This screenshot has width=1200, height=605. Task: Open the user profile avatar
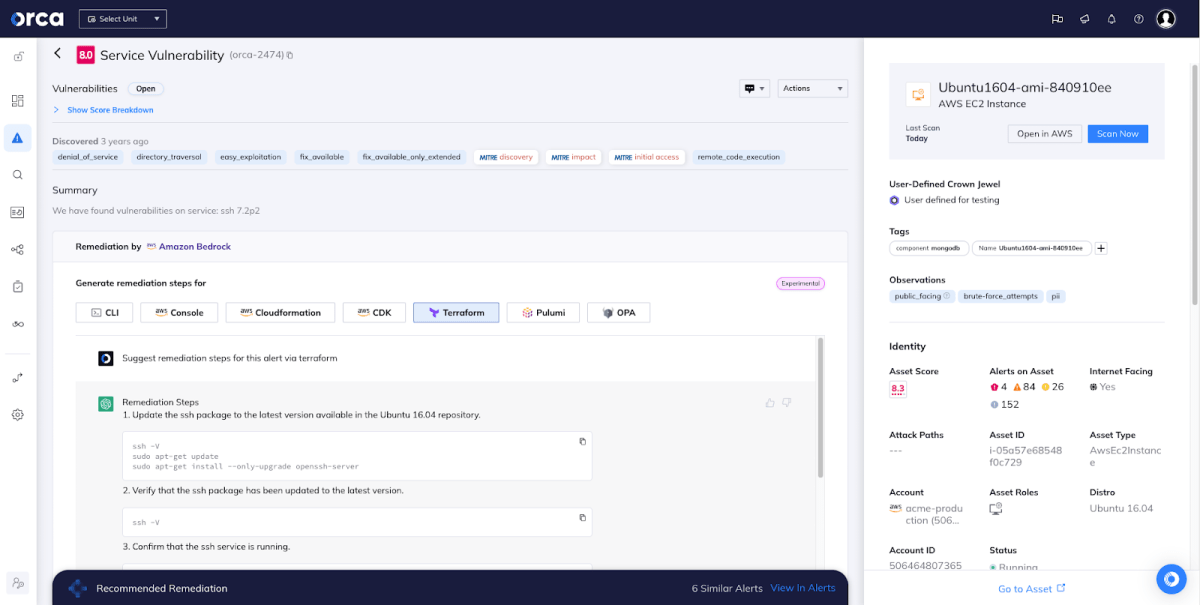click(x=1166, y=19)
